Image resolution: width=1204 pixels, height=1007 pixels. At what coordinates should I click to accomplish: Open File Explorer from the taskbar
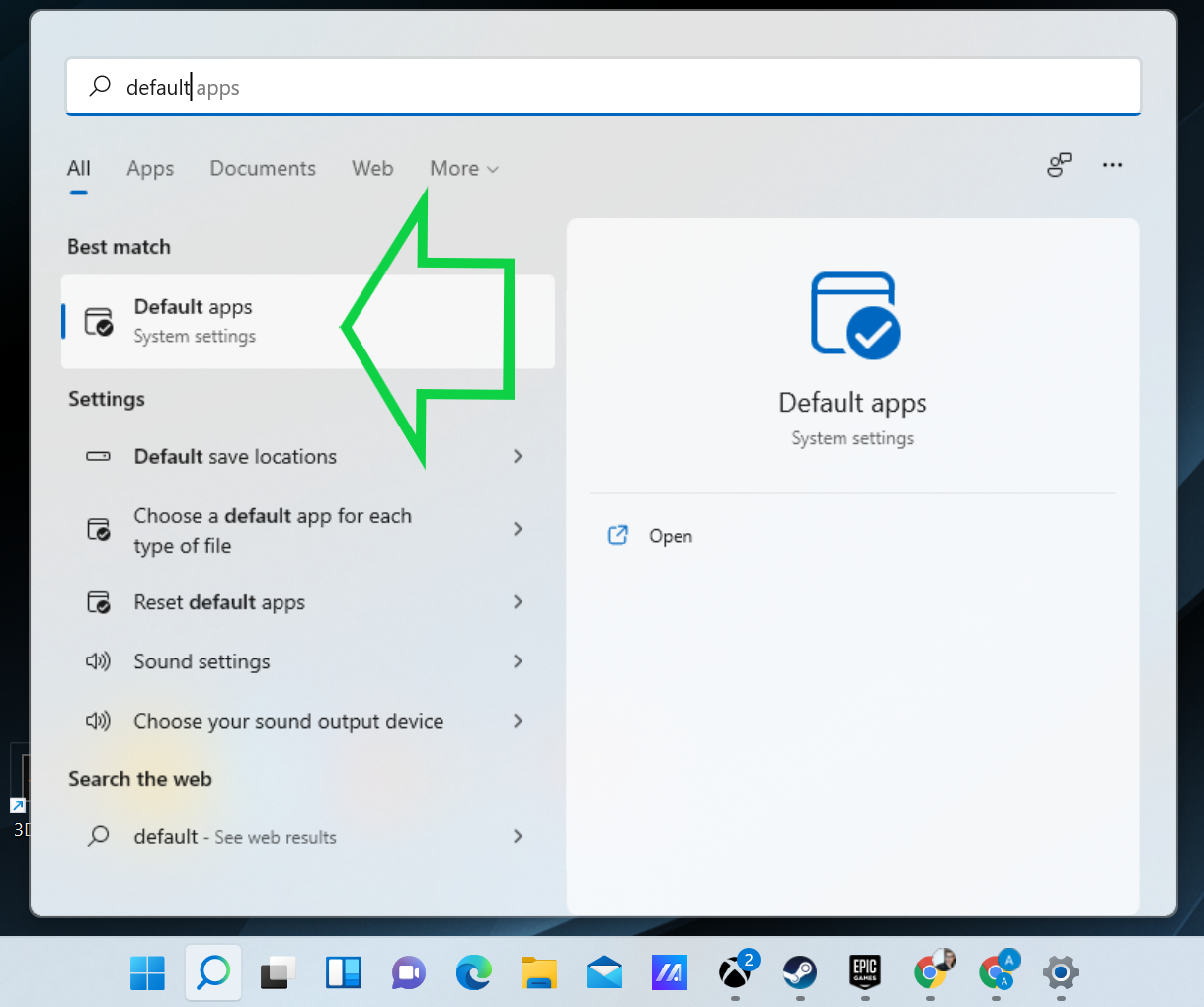[x=539, y=973]
